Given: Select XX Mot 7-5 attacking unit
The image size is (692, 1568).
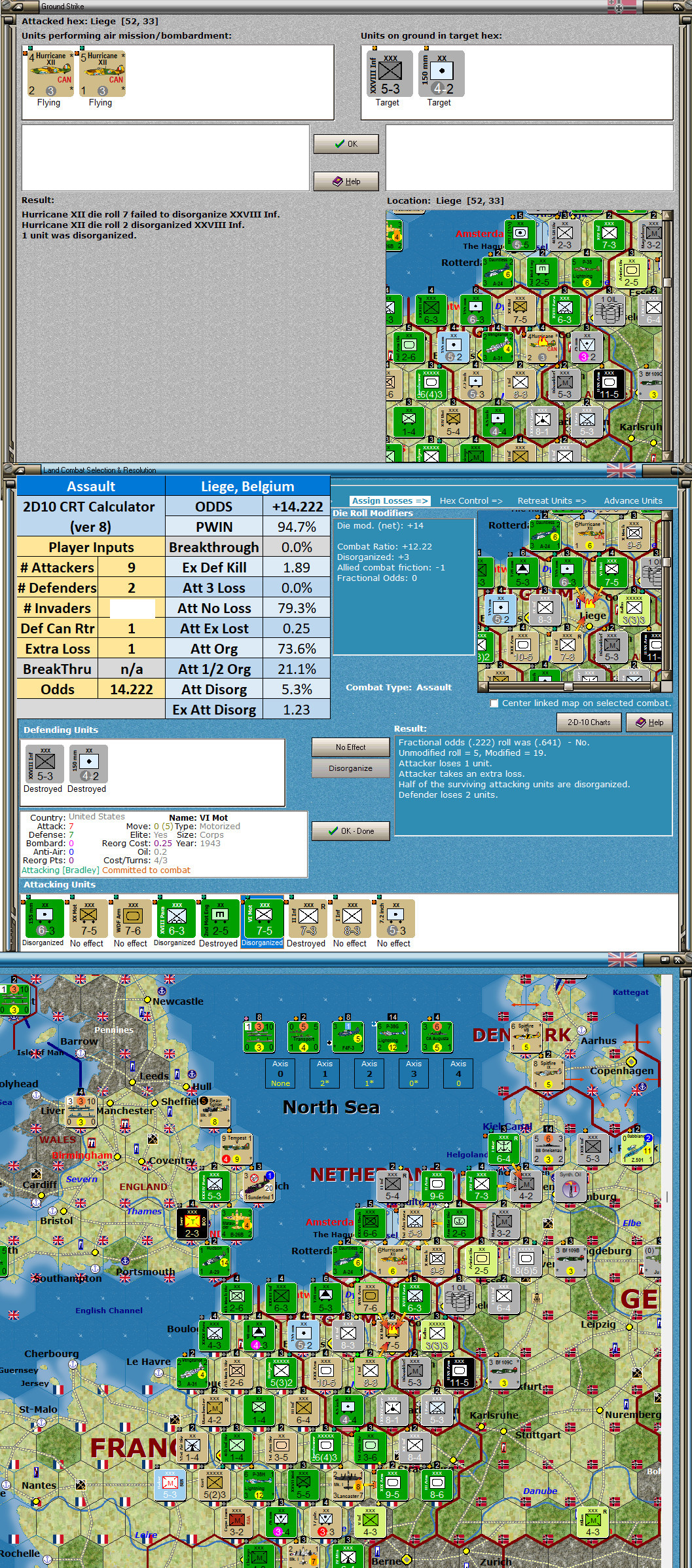Looking at the screenshot, I should point(88,919).
